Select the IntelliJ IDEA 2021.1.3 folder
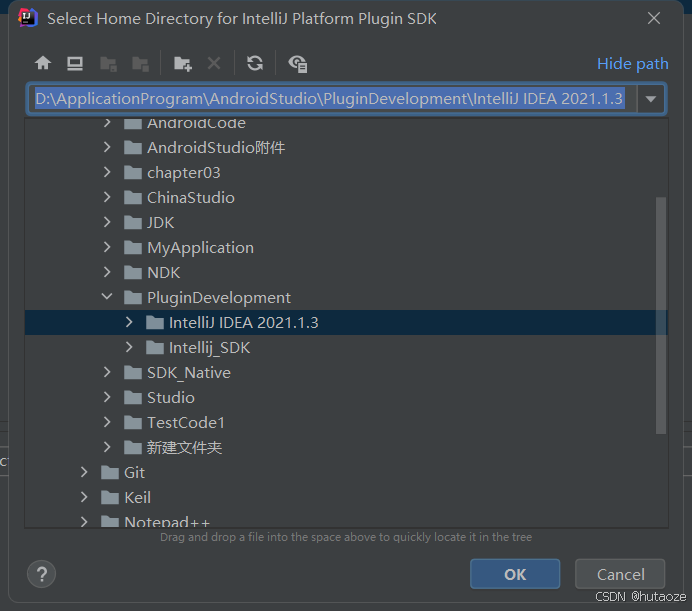 click(x=346, y=322)
